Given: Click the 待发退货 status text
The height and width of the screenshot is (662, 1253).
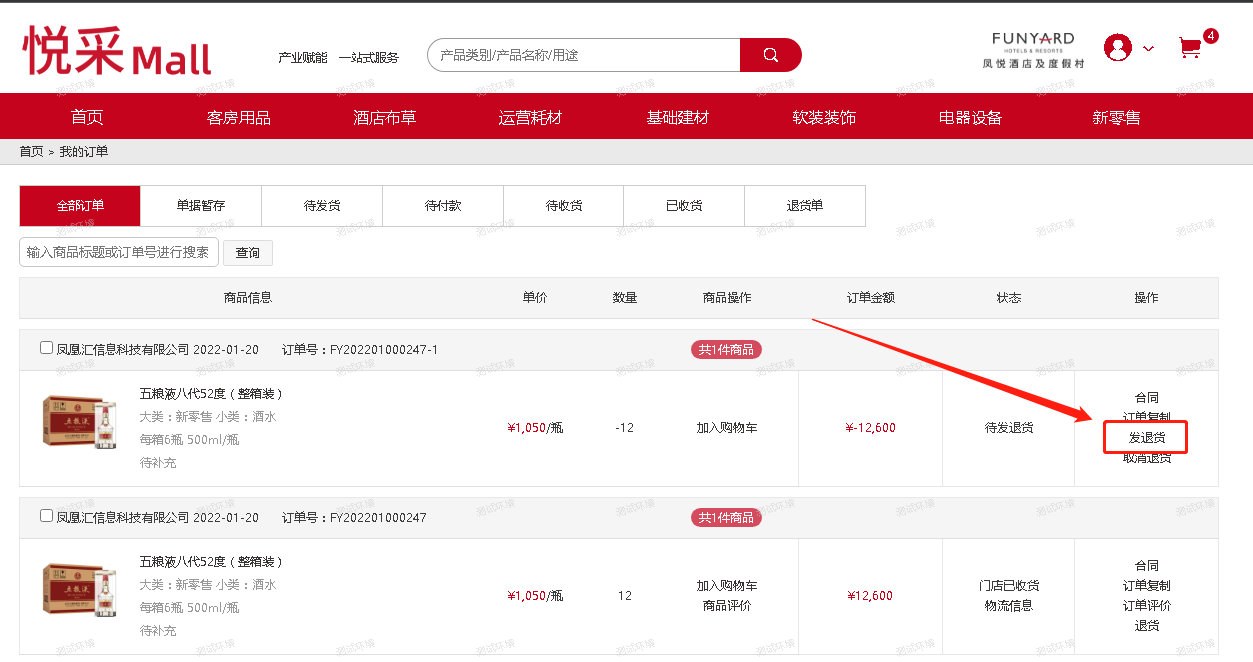Looking at the screenshot, I should (x=1009, y=428).
